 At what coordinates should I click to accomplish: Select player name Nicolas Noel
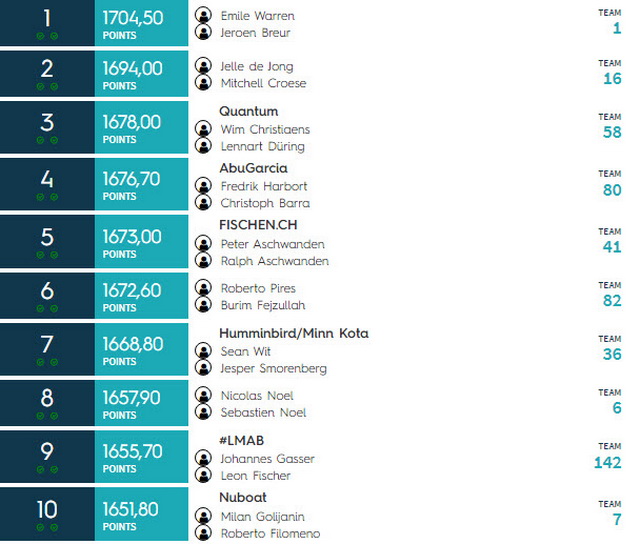257,395
